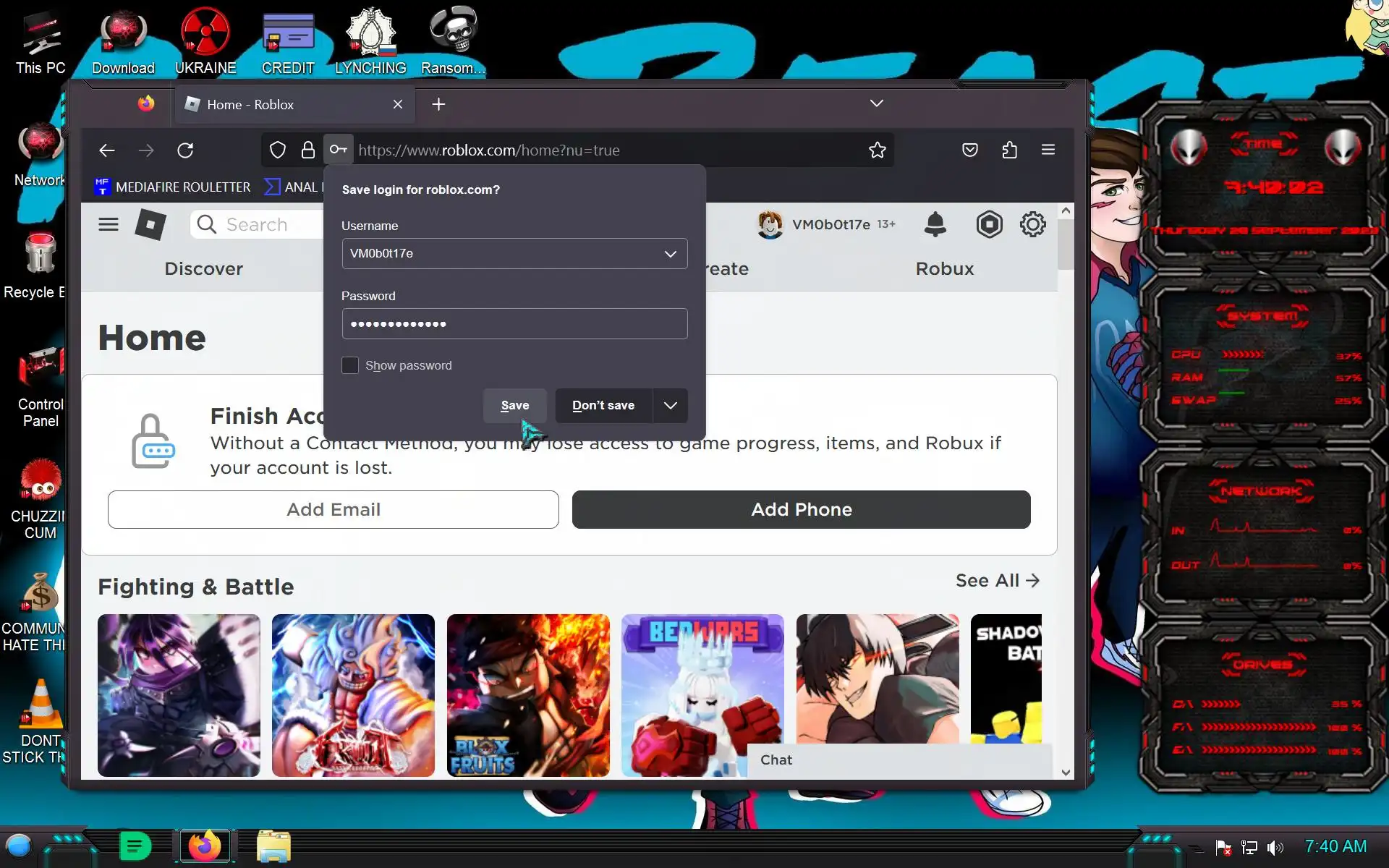This screenshot has width=1389, height=868.
Task: Enable the Show password checkbox
Action: pyautogui.click(x=350, y=365)
